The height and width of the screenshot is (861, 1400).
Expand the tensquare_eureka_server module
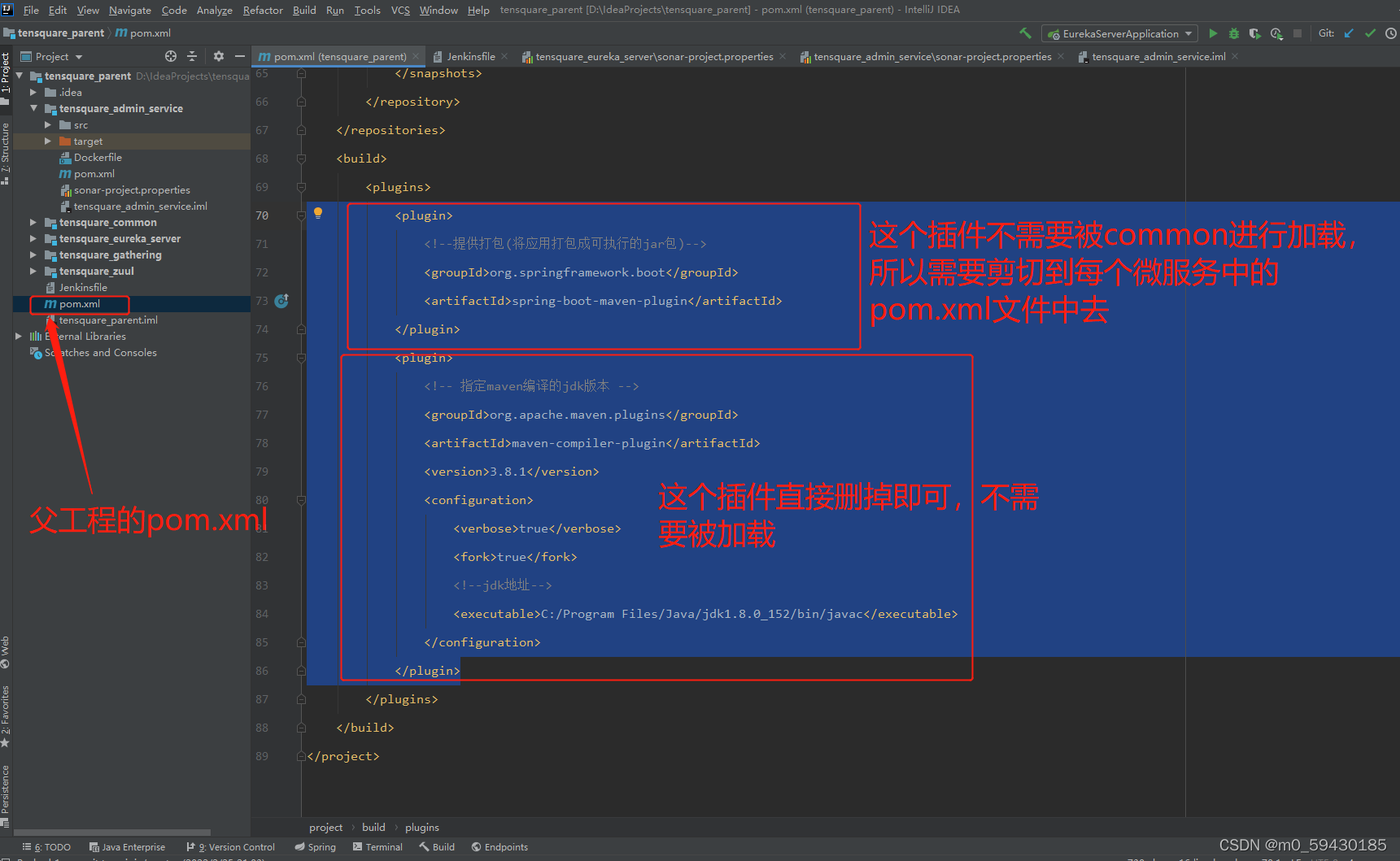point(34,238)
